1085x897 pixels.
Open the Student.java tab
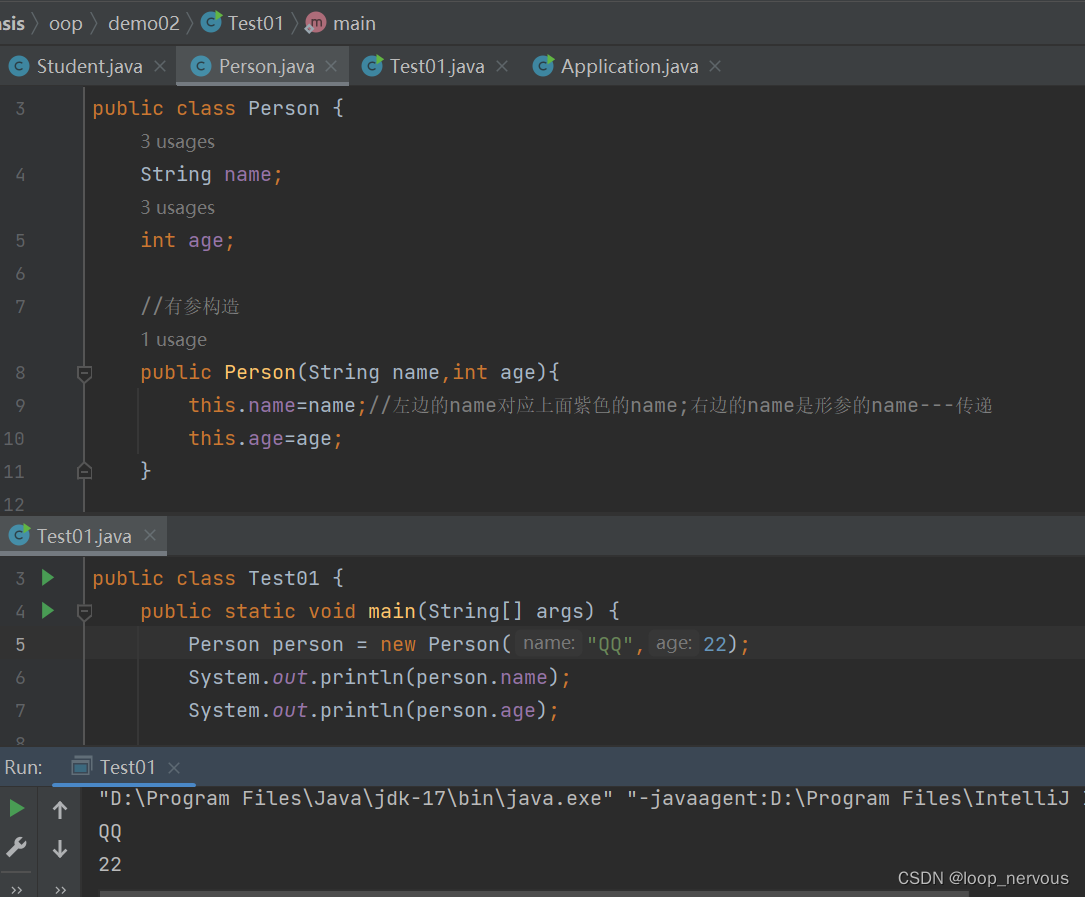[89, 66]
